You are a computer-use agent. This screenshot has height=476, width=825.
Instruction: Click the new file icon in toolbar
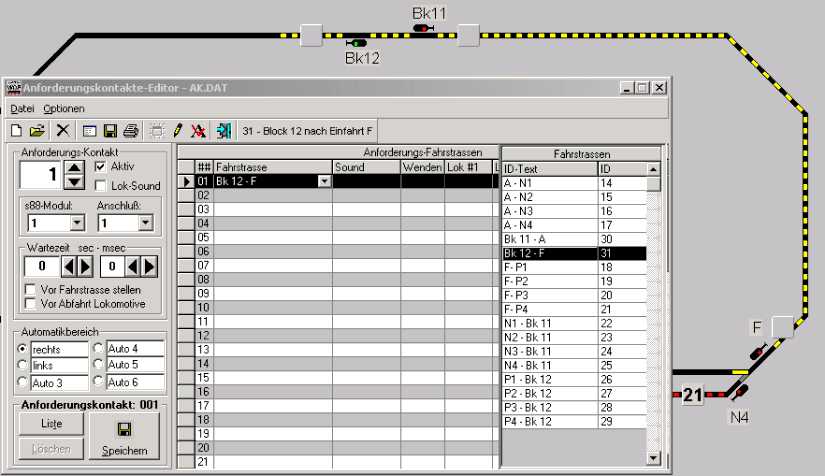(16, 130)
